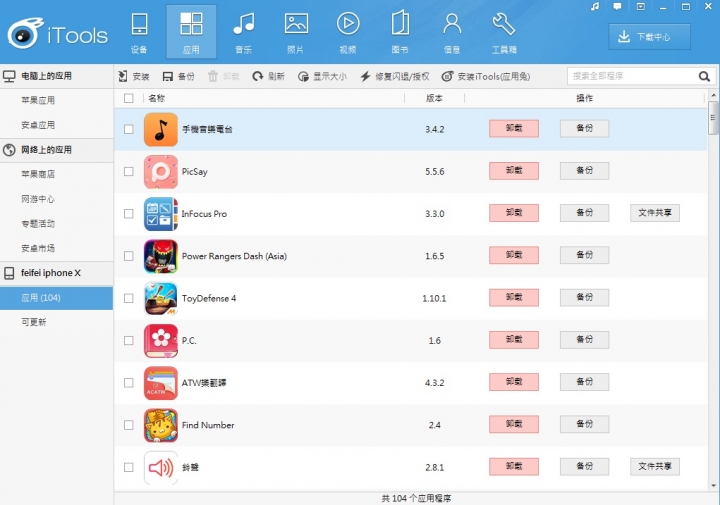
Task: Click the P.C. flower app icon
Action: 161,341
